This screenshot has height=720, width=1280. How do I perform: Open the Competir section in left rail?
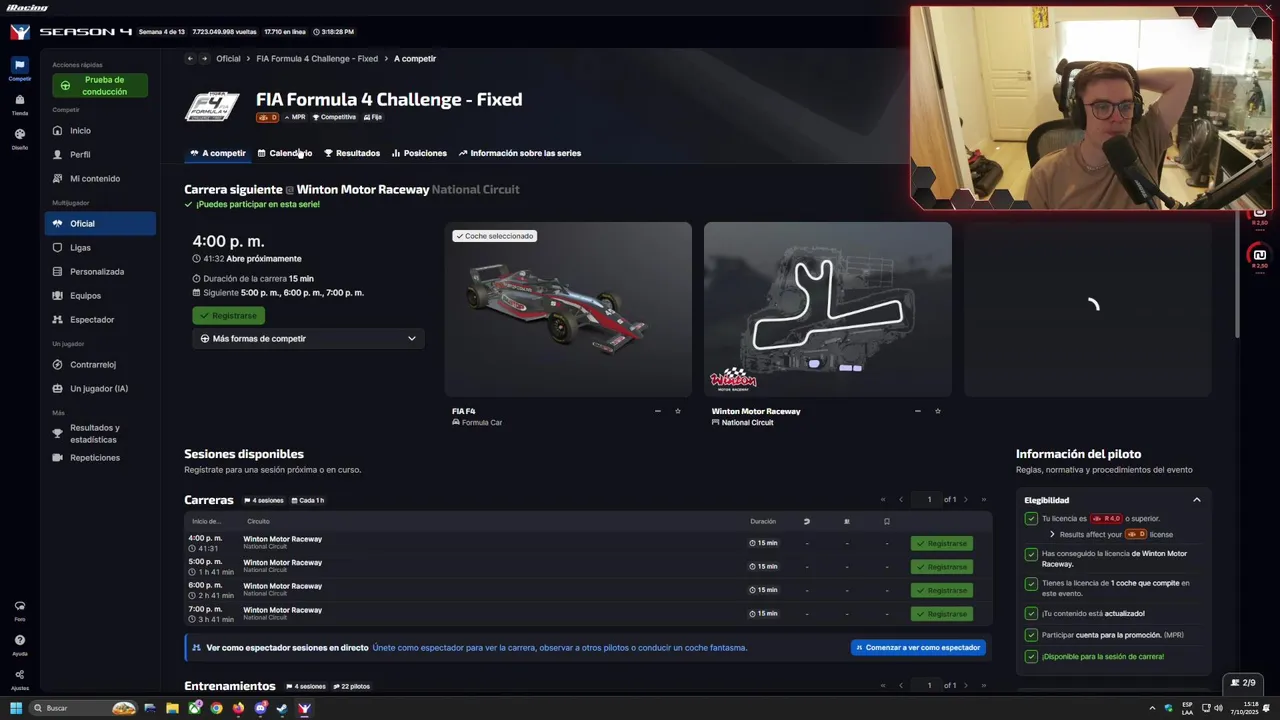click(19, 69)
